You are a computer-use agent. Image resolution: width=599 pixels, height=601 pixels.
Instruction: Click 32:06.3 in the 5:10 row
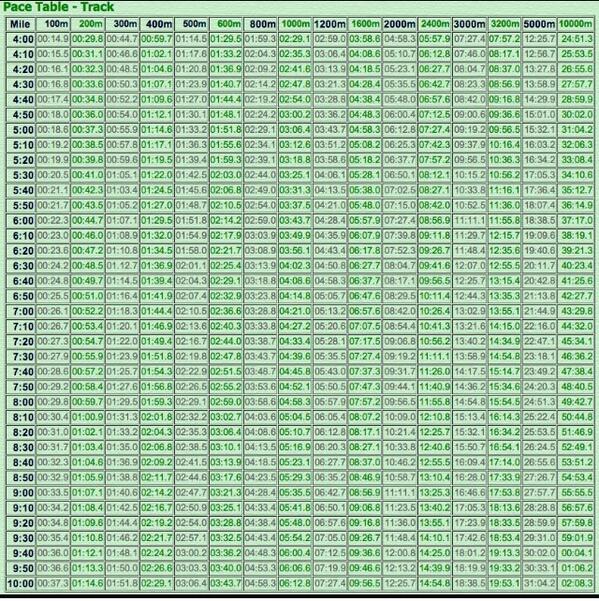(575, 145)
